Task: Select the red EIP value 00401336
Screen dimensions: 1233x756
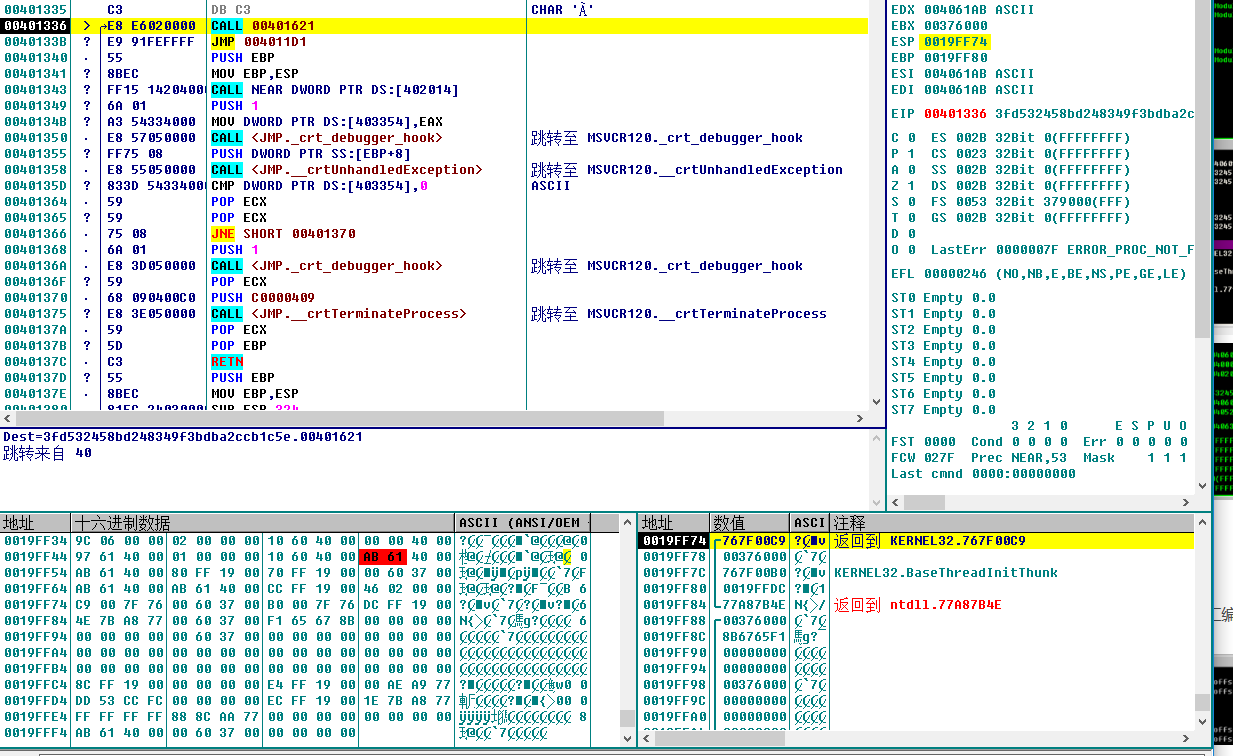Action: (x=956, y=114)
